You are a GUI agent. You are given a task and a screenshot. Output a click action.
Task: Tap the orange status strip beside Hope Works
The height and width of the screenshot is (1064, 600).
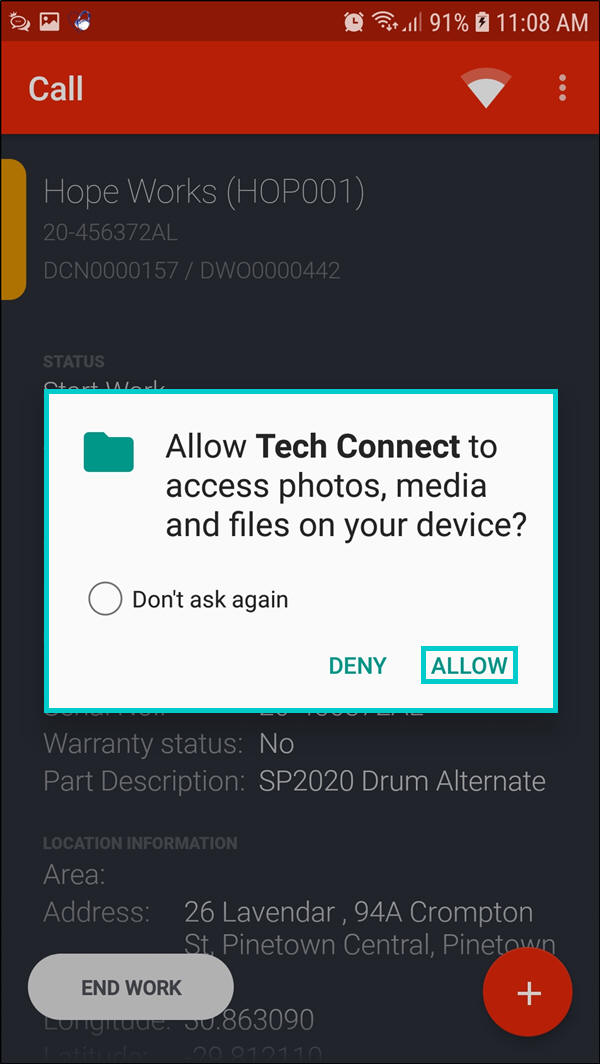(13, 229)
